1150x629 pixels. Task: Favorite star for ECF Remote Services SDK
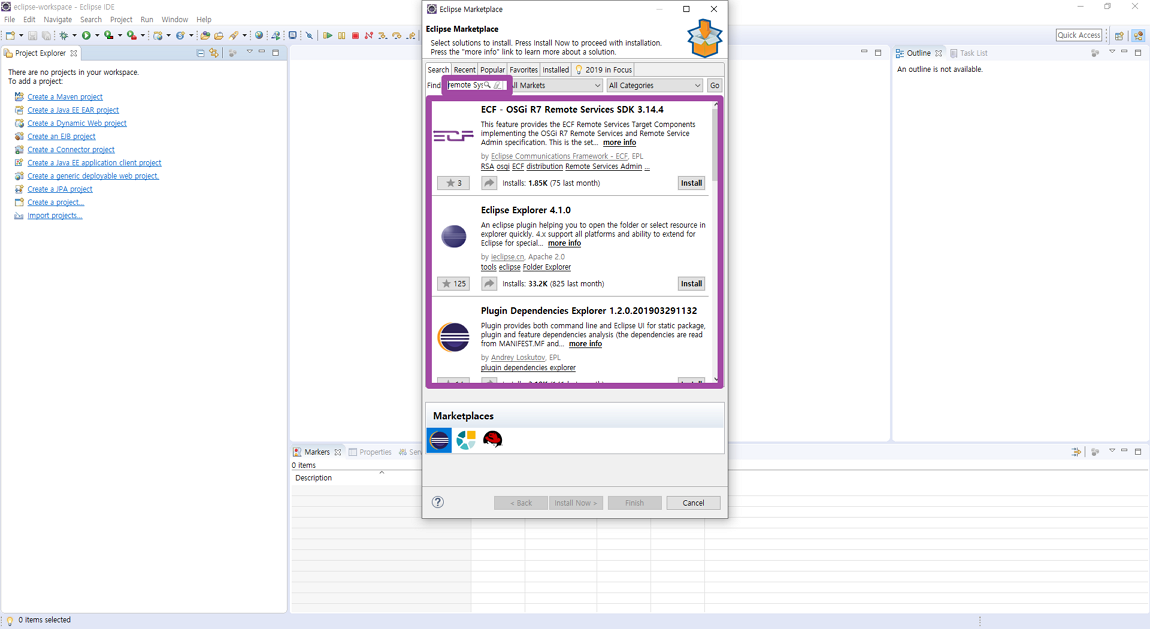(x=453, y=183)
